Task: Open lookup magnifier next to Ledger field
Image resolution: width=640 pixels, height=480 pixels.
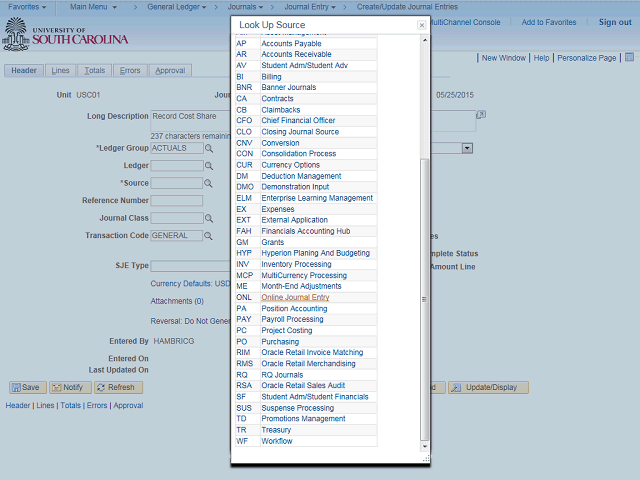Action: tap(209, 166)
